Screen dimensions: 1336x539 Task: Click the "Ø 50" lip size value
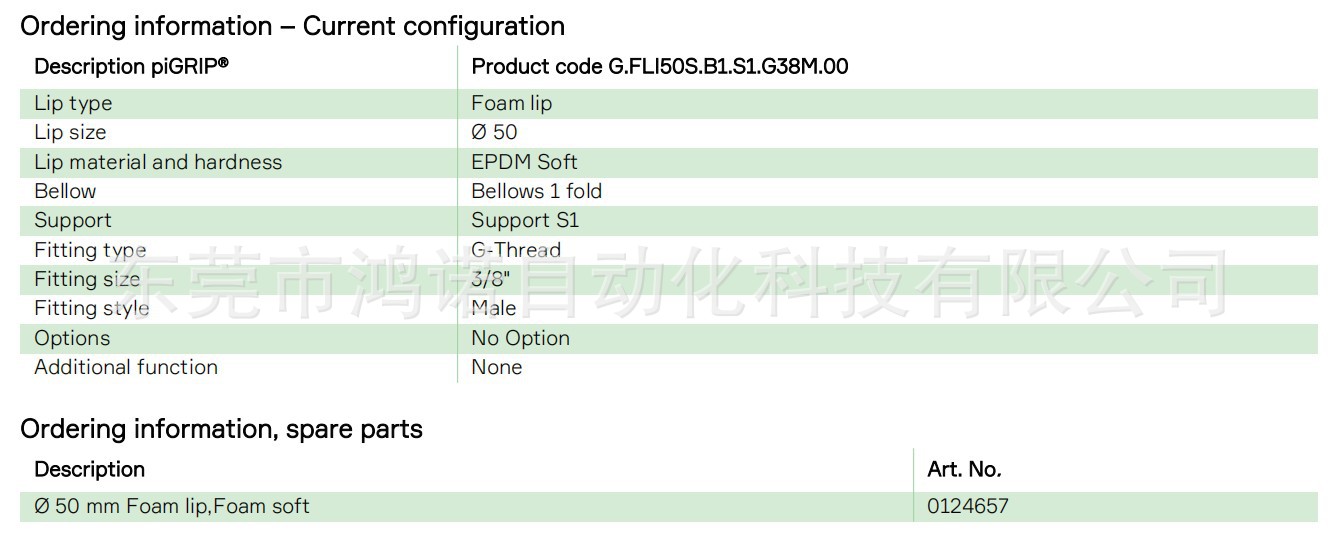[494, 132]
